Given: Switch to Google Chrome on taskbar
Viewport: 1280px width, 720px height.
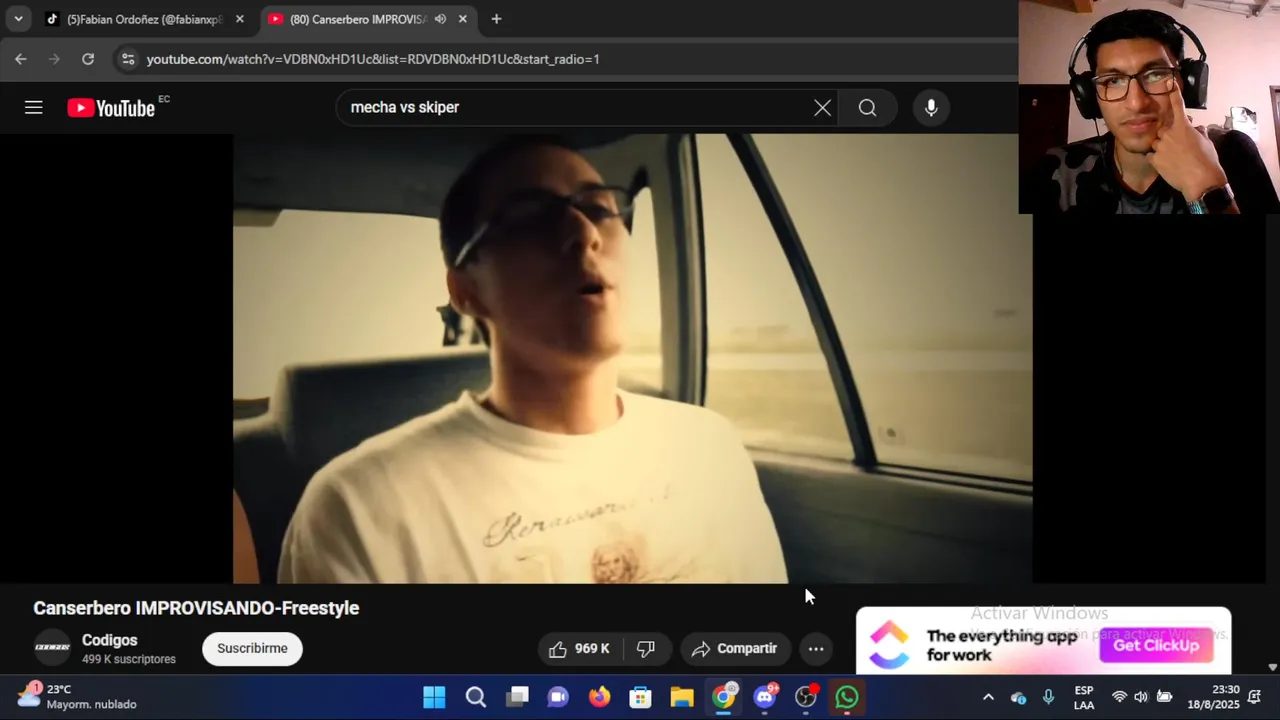Looking at the screenshot, I should (723, 697).
